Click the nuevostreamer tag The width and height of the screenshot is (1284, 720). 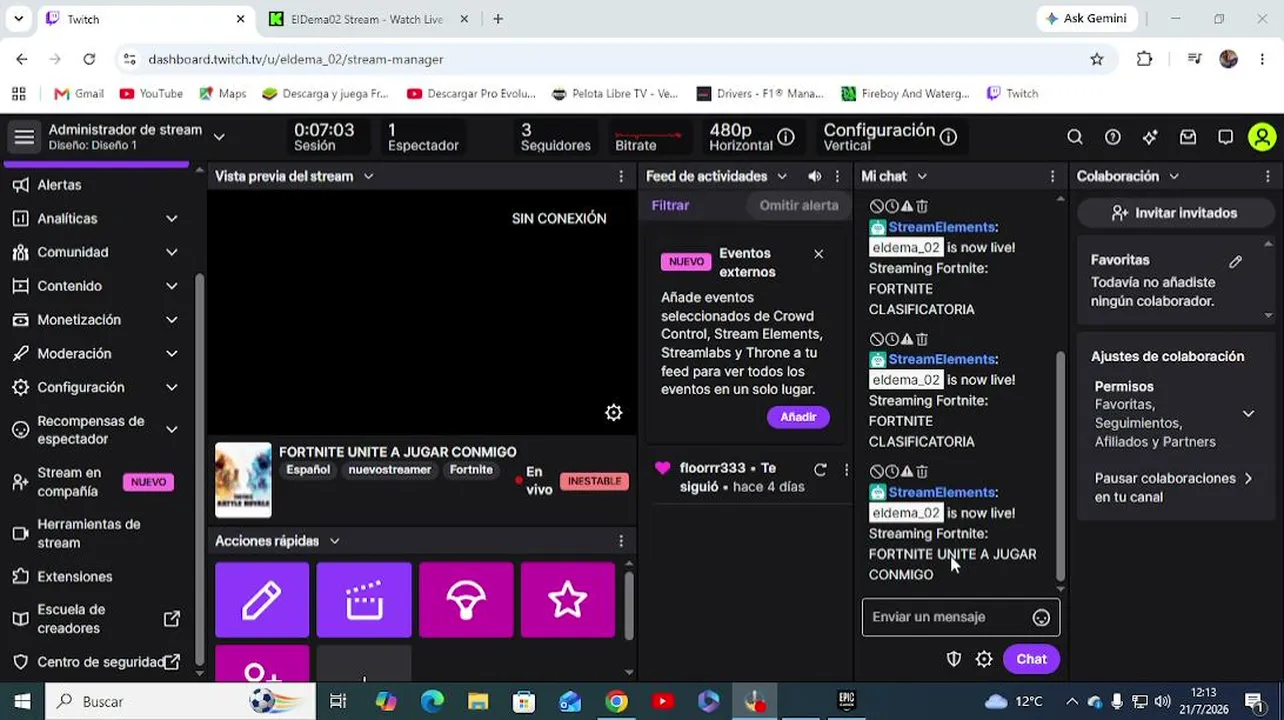389,470
